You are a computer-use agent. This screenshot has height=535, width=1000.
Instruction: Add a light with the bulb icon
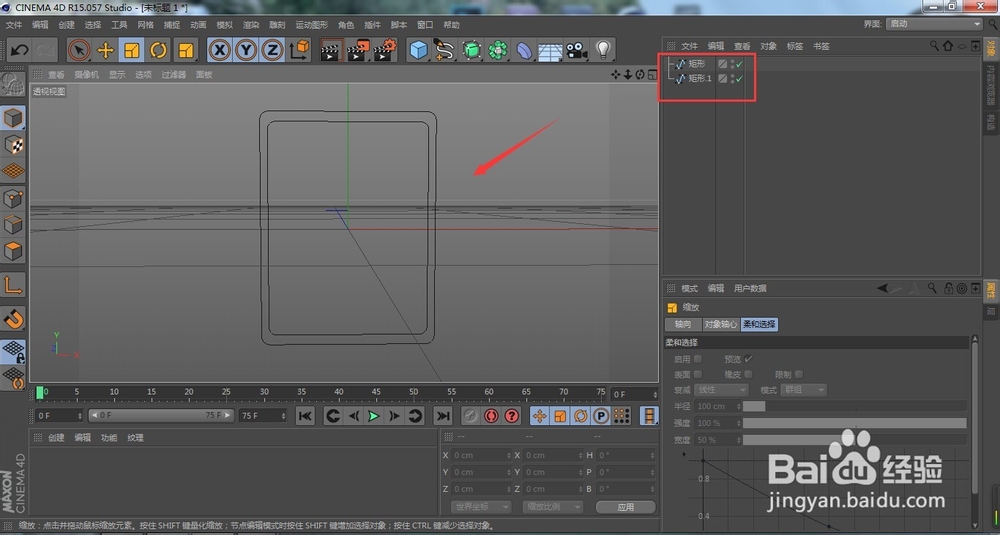603,50
